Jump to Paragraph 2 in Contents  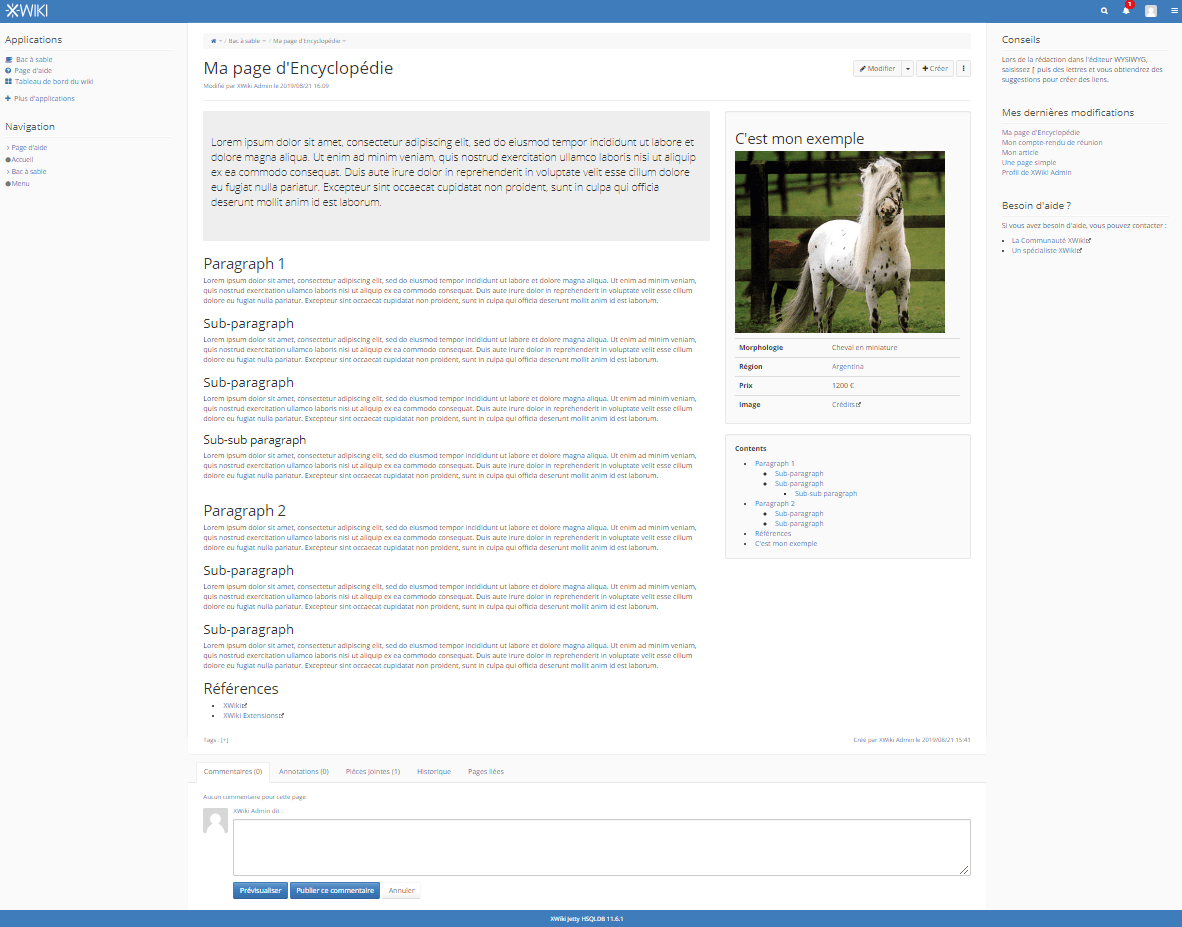point(775,503)
